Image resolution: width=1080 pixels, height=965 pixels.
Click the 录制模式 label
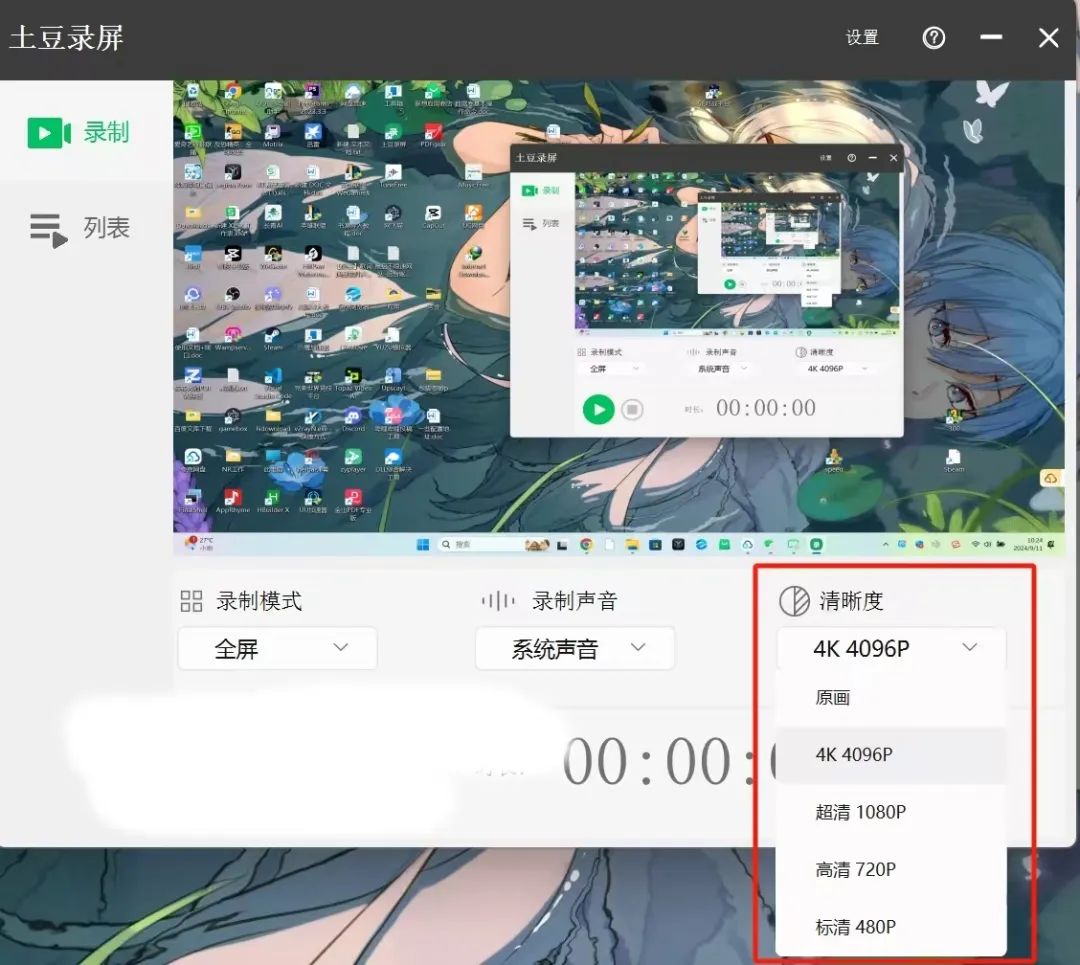[259, 601]
